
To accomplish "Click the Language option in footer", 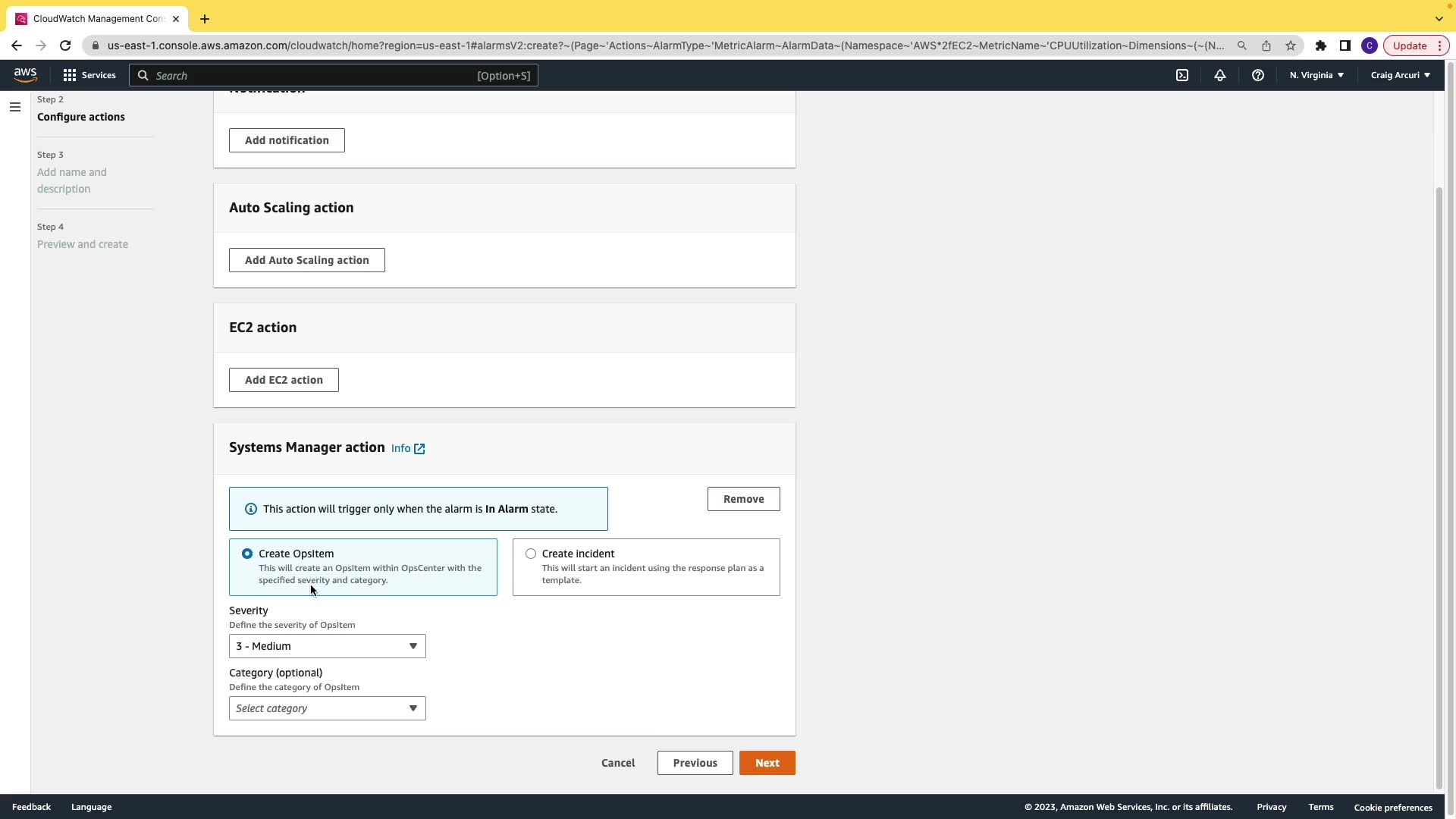I will click(x=91, y=807).
